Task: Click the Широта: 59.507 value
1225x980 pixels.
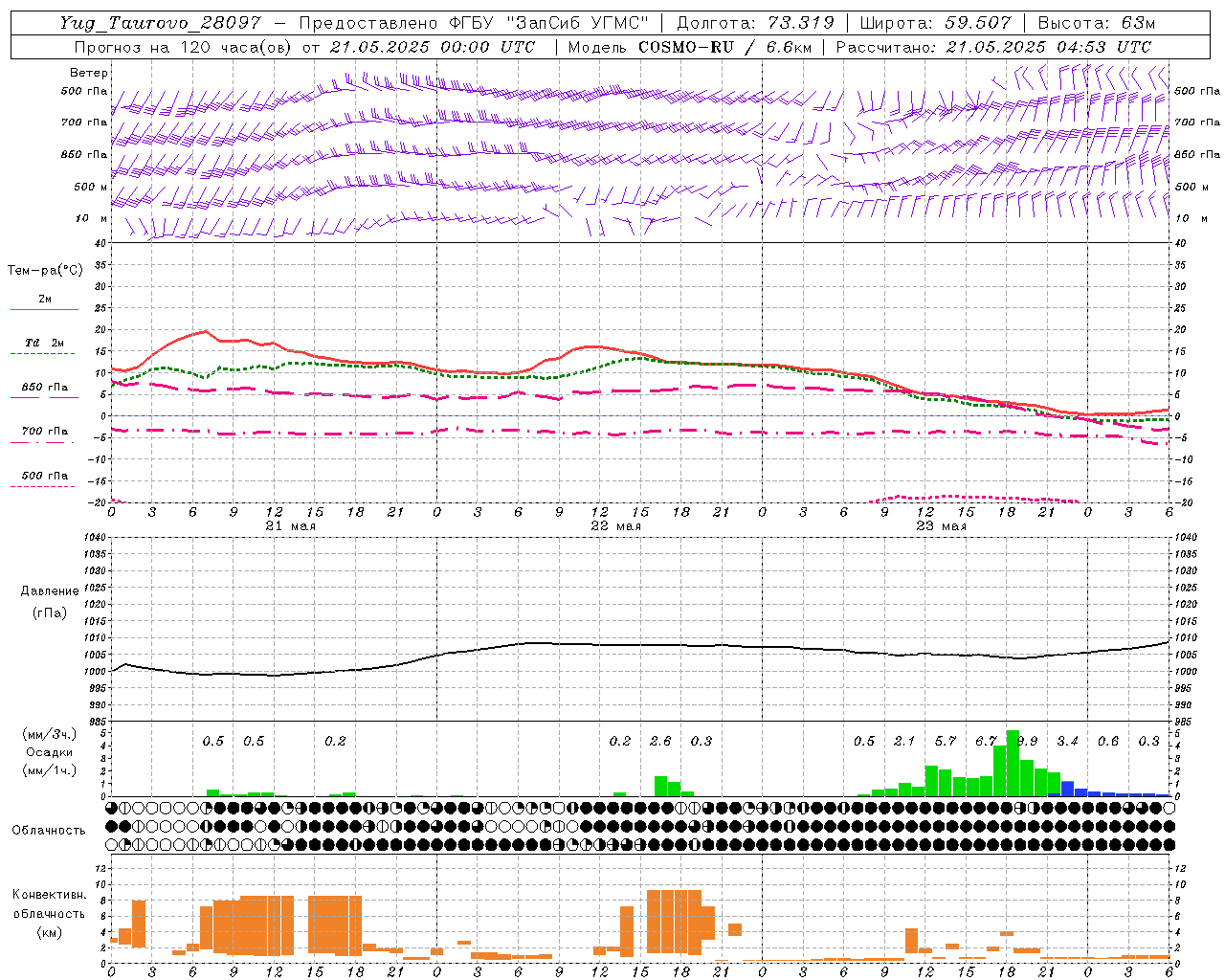Action: click(937, 23)
